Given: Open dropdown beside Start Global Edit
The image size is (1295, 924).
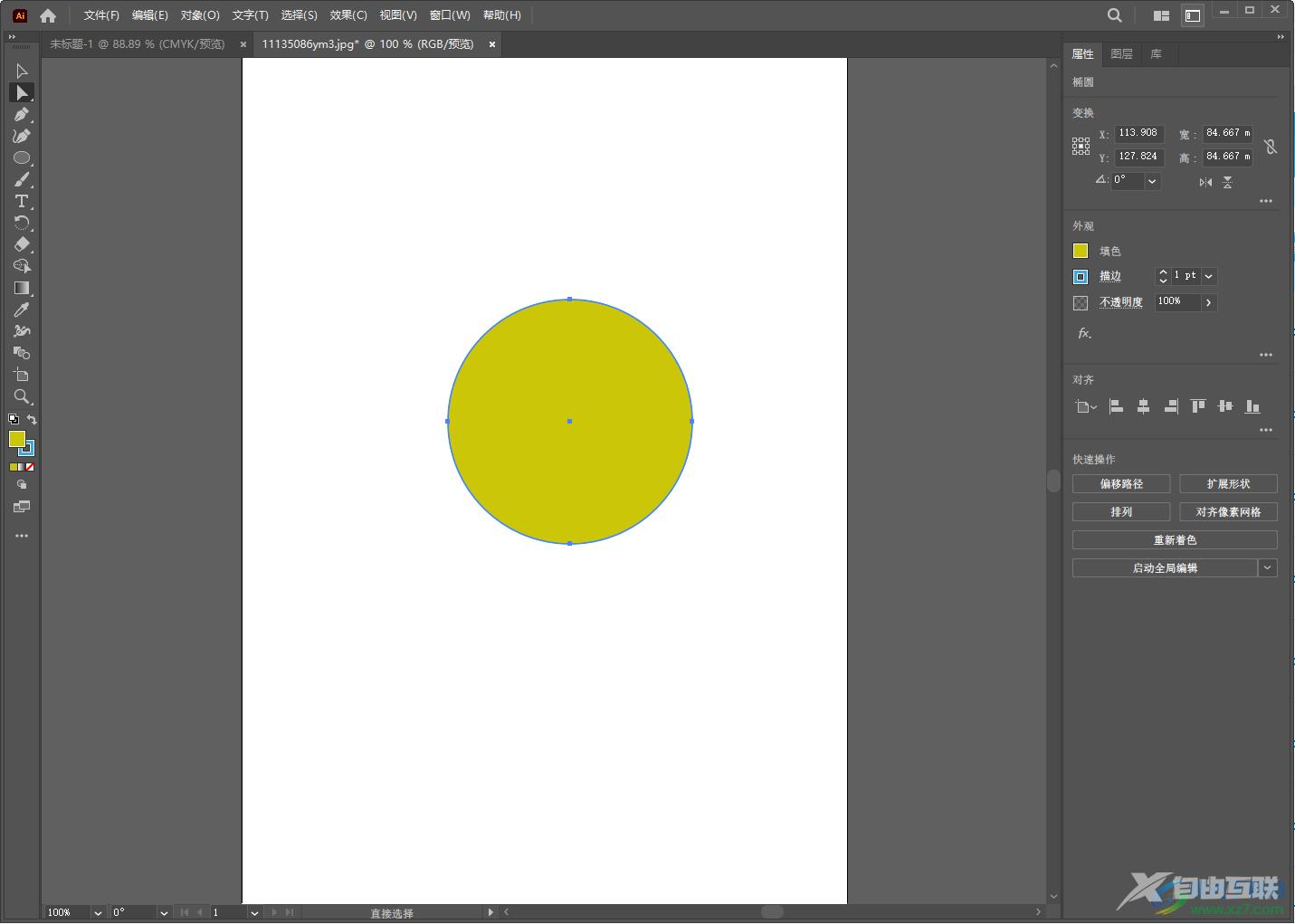Looking at the screenshot, I should coord(1268,567).
